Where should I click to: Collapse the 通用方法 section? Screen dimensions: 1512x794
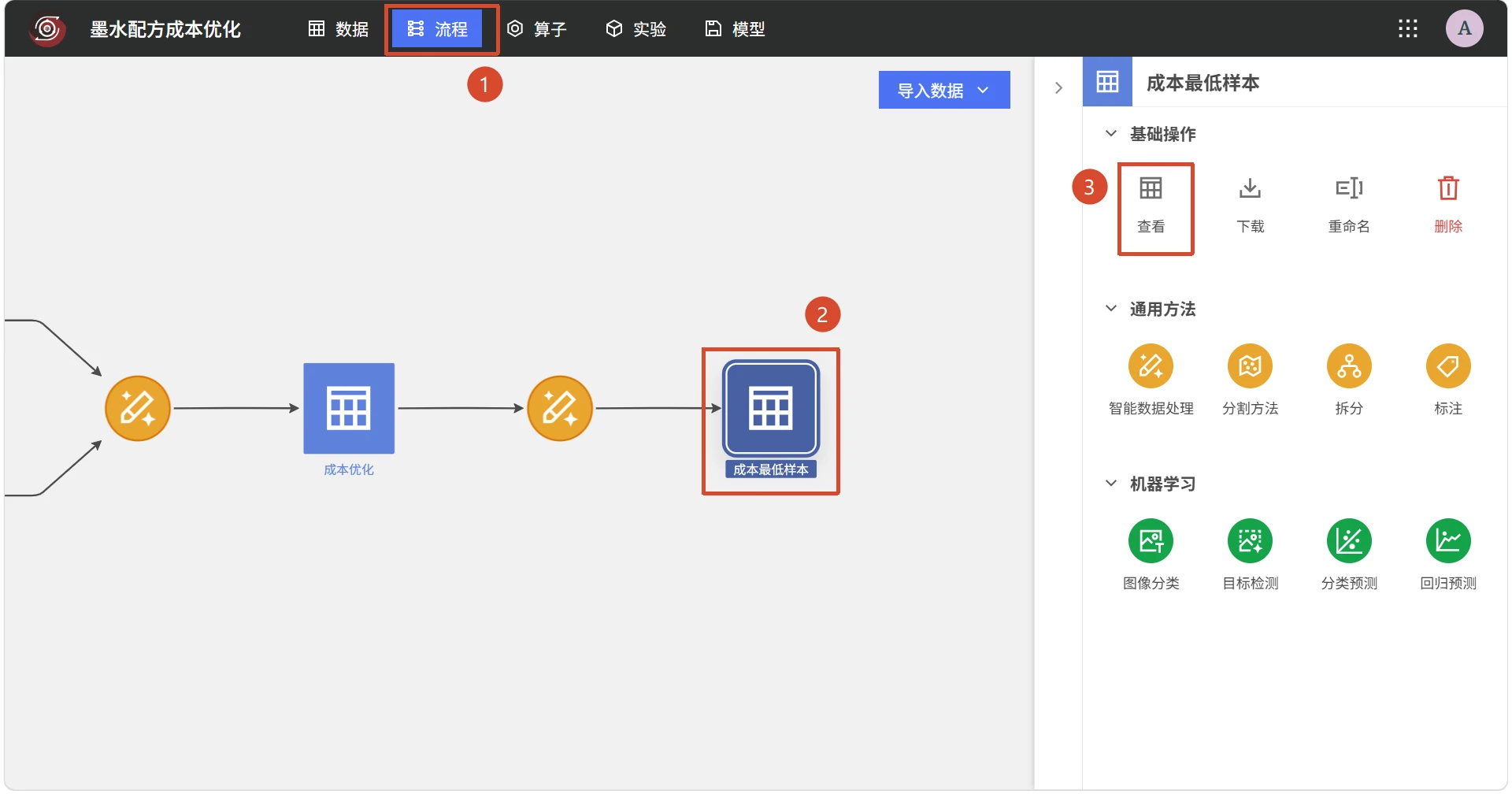coord(1110,309)
